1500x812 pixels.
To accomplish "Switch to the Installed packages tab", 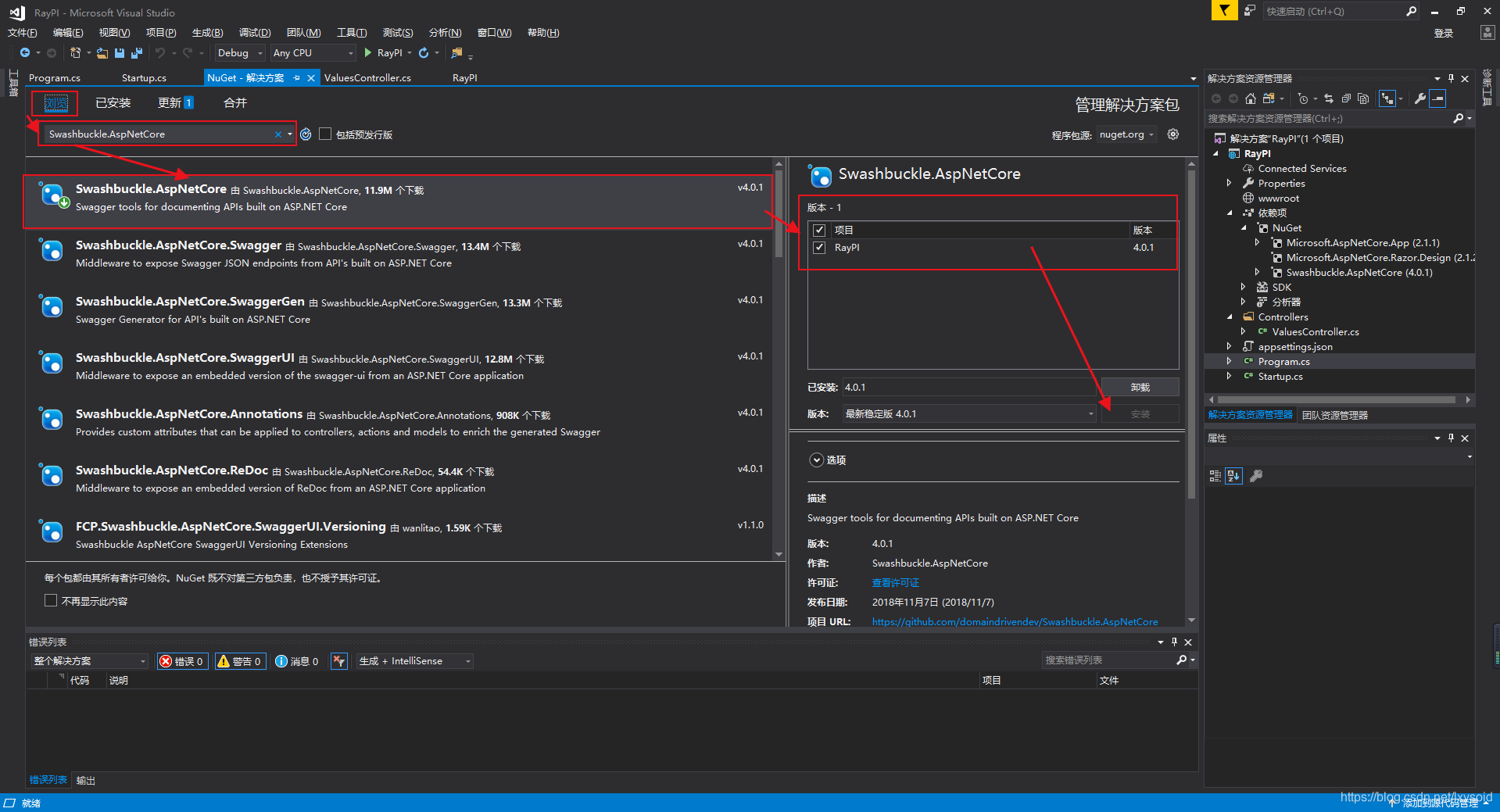I will point(113,103).
